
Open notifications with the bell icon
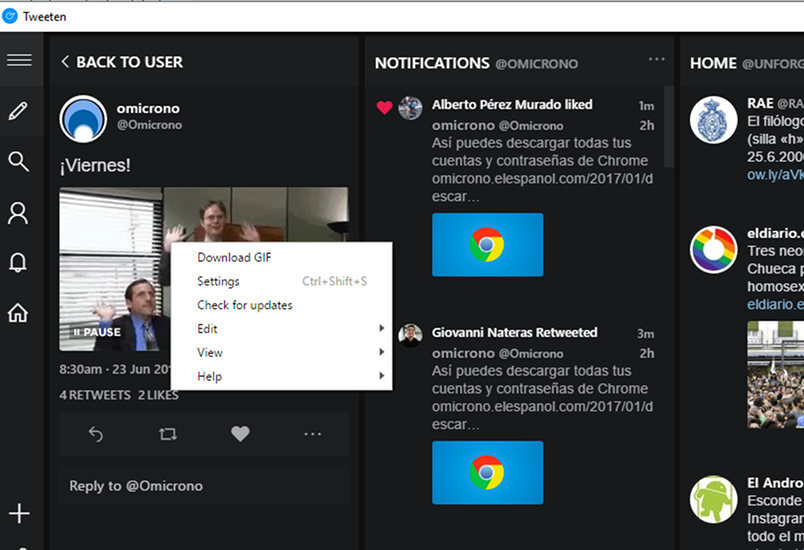pos(18,263)
